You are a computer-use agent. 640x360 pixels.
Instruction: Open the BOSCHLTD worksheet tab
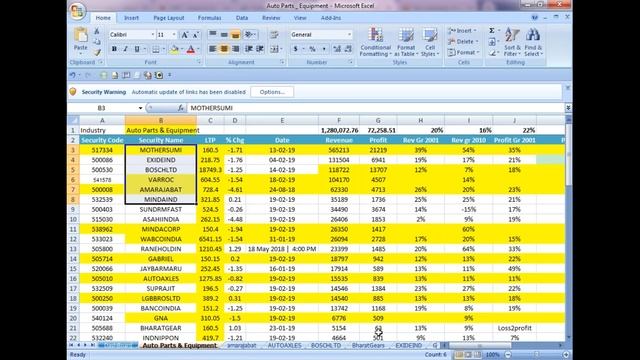[x=326, y=345]
